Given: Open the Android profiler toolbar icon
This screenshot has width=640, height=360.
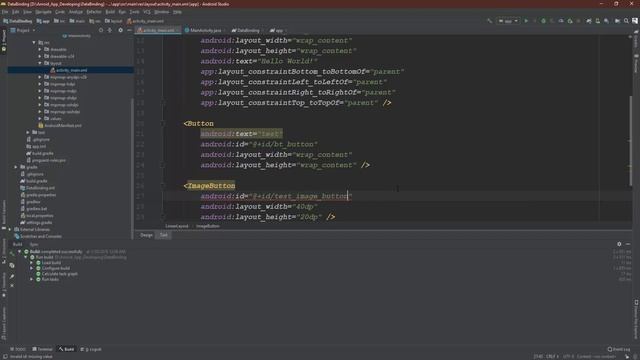Looking at the screenshot, I should [x=561, y=21].
